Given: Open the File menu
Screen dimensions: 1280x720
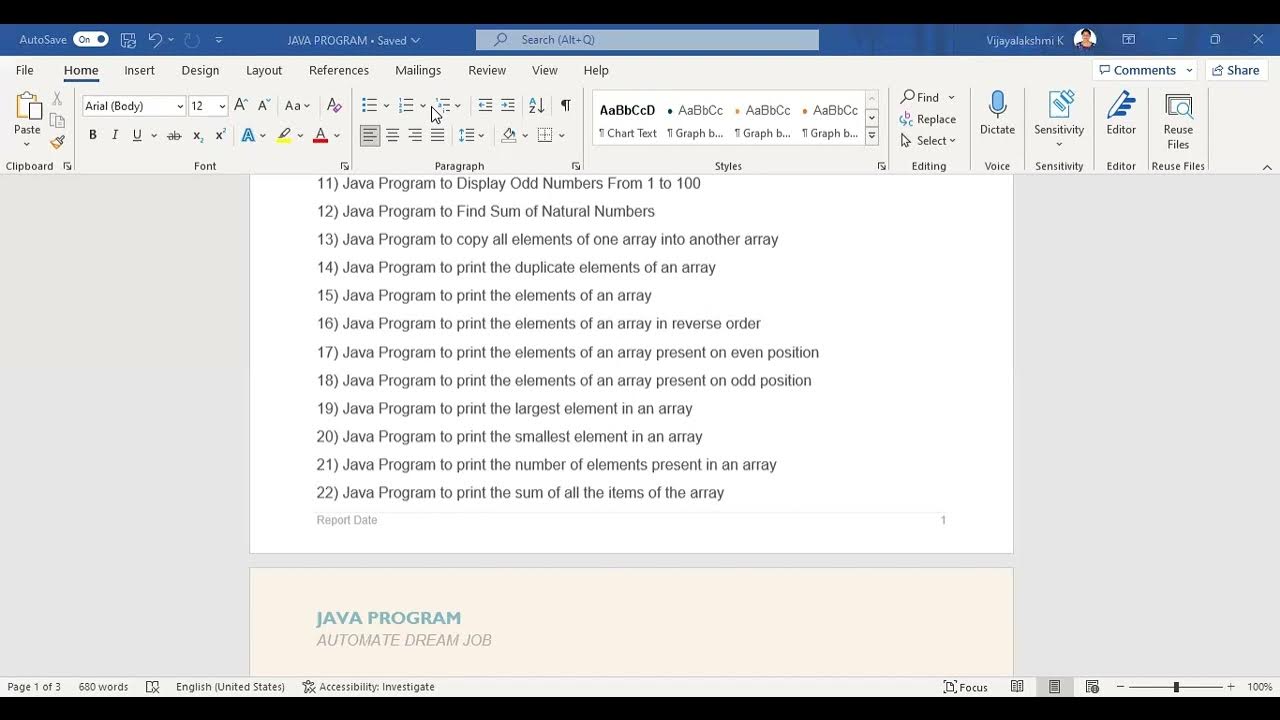Looking at the screenshot, I should (x=24, y=70).
